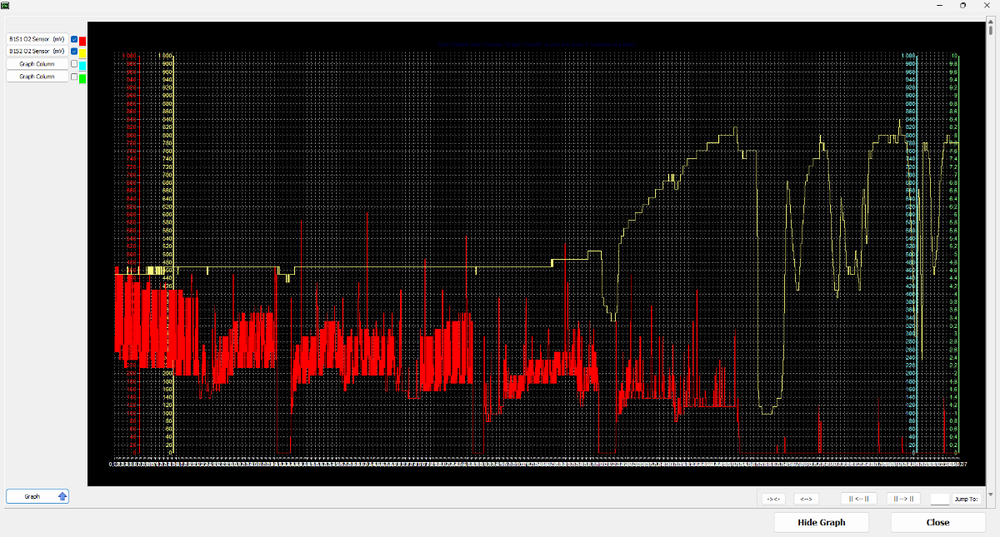1000x537 pixels.
Task: Click the application icon in title bar
Action: click(x=5, y=5)
